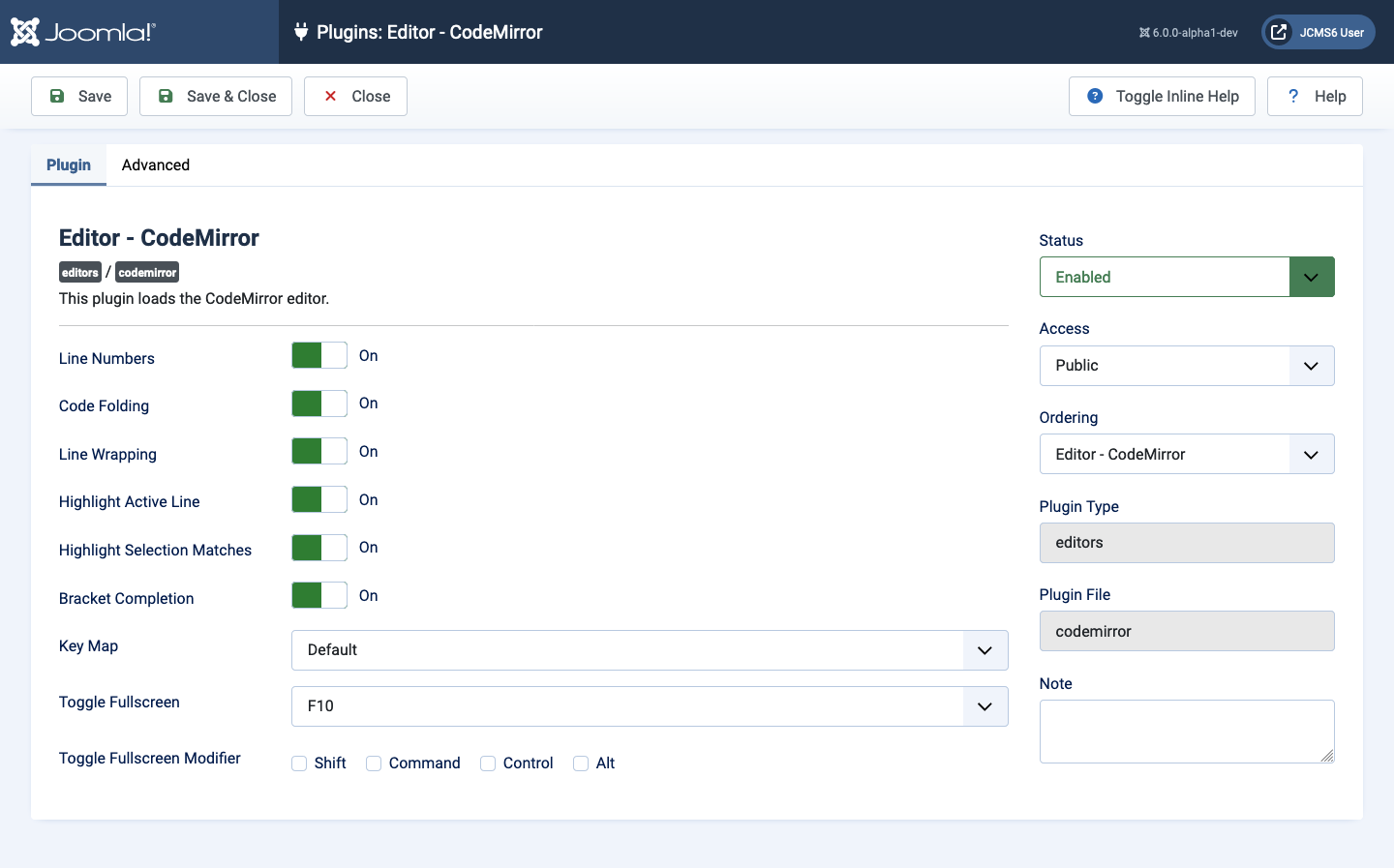Click inside the Note text area
The height and width of the screenshot is (868, 1394).
1186,731
